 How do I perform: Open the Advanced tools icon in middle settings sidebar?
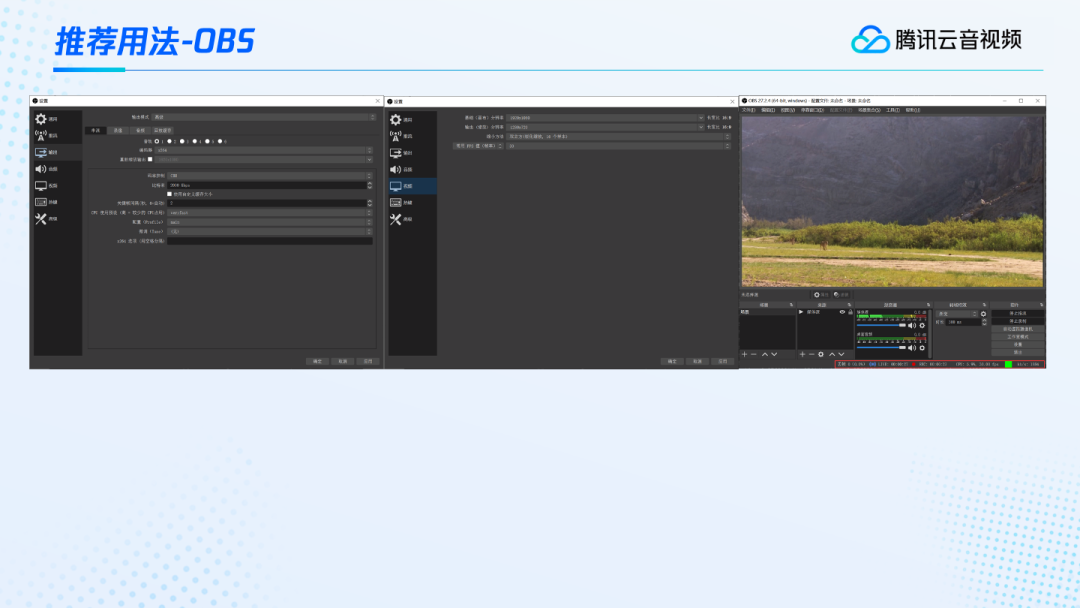[x=396, y=219]
